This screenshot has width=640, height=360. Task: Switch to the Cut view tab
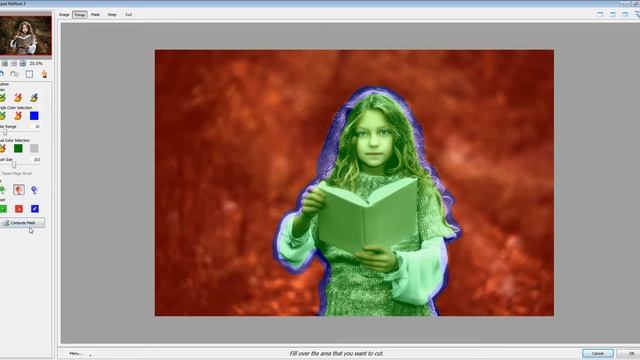point(129,15)
